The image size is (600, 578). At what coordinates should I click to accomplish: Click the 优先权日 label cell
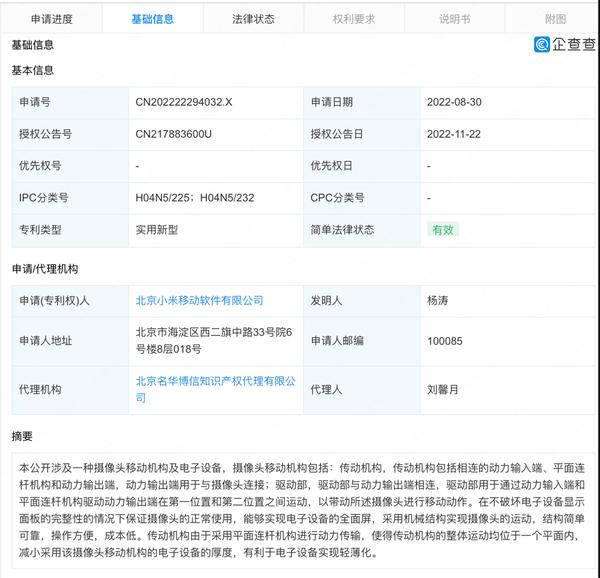click(362, 166)
